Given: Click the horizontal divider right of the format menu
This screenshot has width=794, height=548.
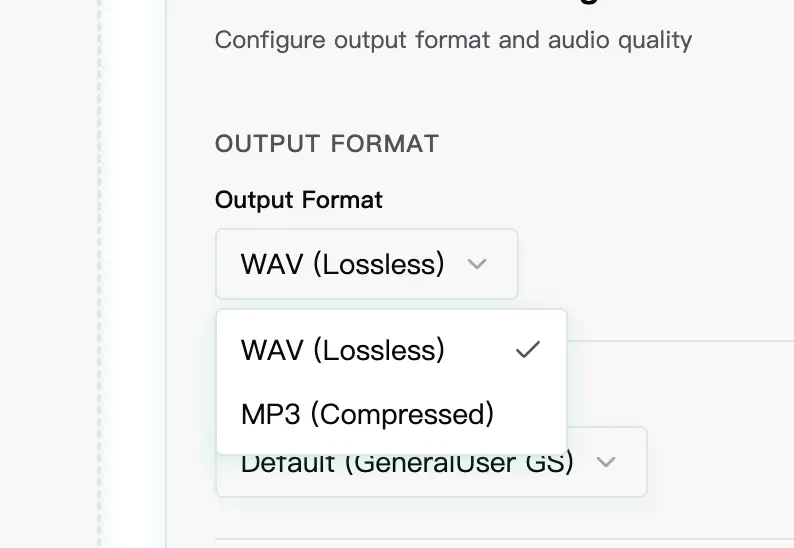Looking at the screenshot, I should 680,341.
